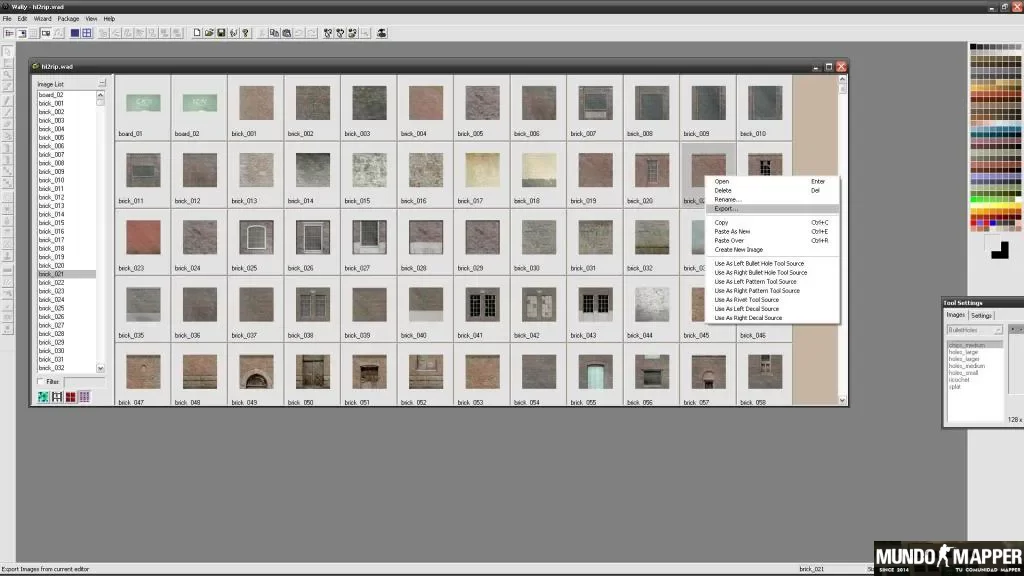Click the red four-square thumbnail size icon
The width and height of the screenshot is (1024, 576).
(x=71, y=396)
